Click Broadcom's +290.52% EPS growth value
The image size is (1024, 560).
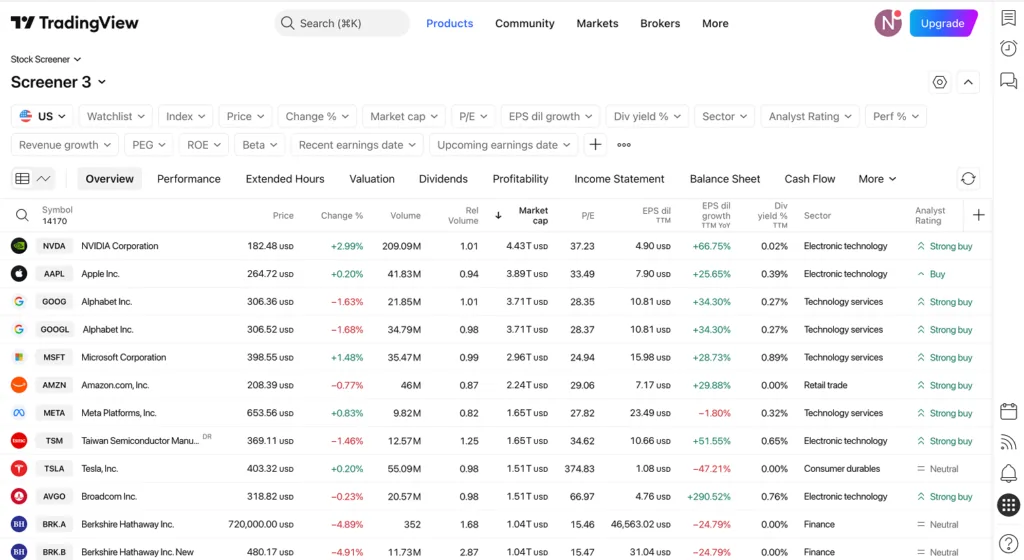[709, 497]
